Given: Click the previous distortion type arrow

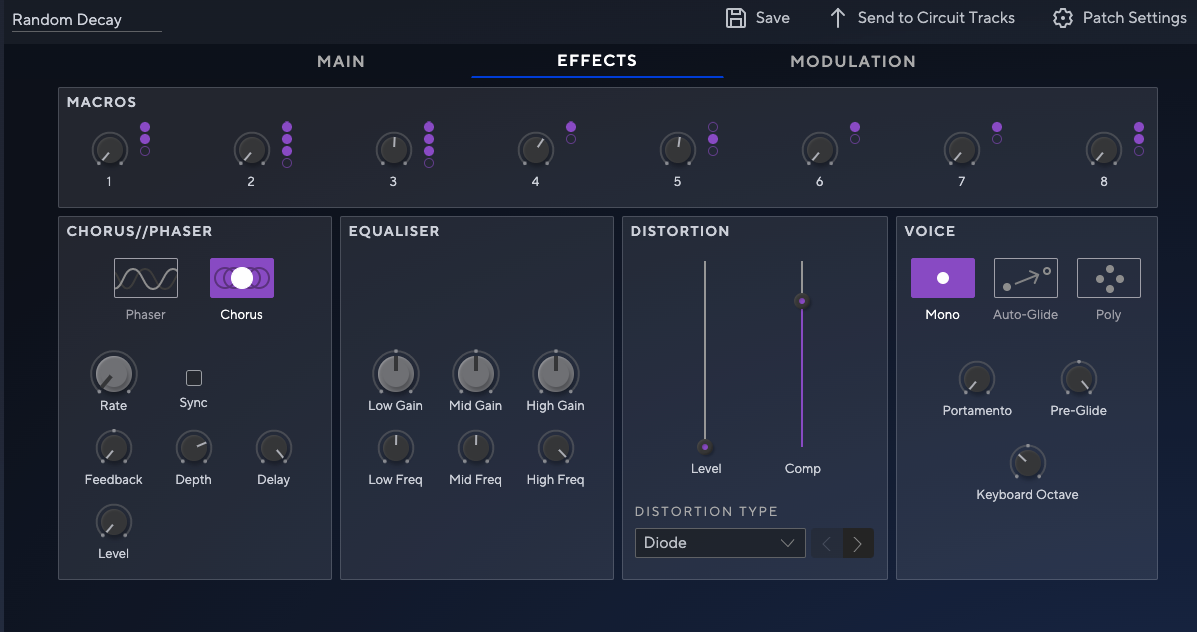Looking at the screenshot, I should point(825,542).
